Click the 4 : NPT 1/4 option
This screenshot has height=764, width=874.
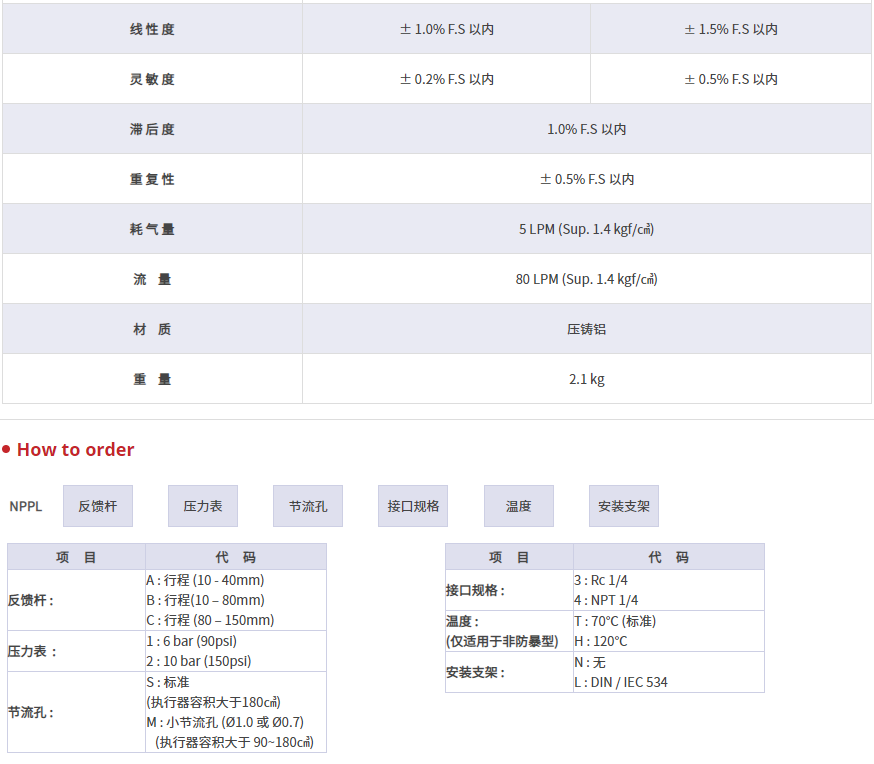[x=606, y=600]
